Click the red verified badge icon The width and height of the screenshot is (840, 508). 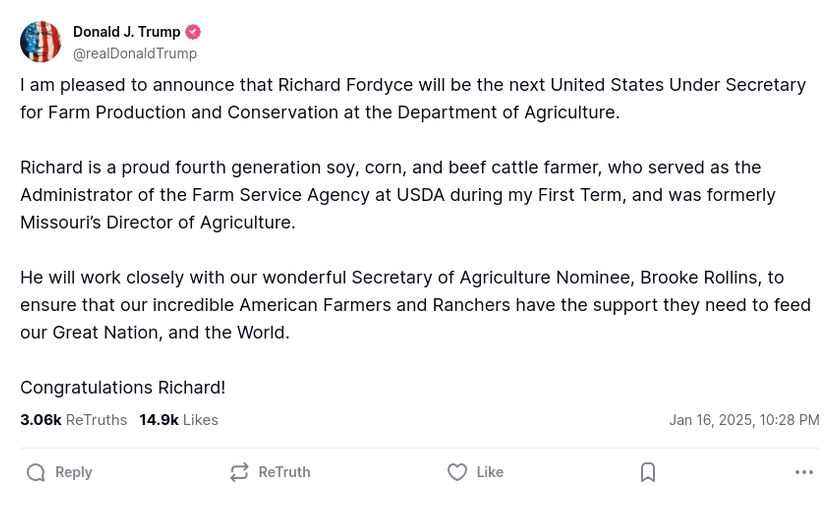point(193,32)
